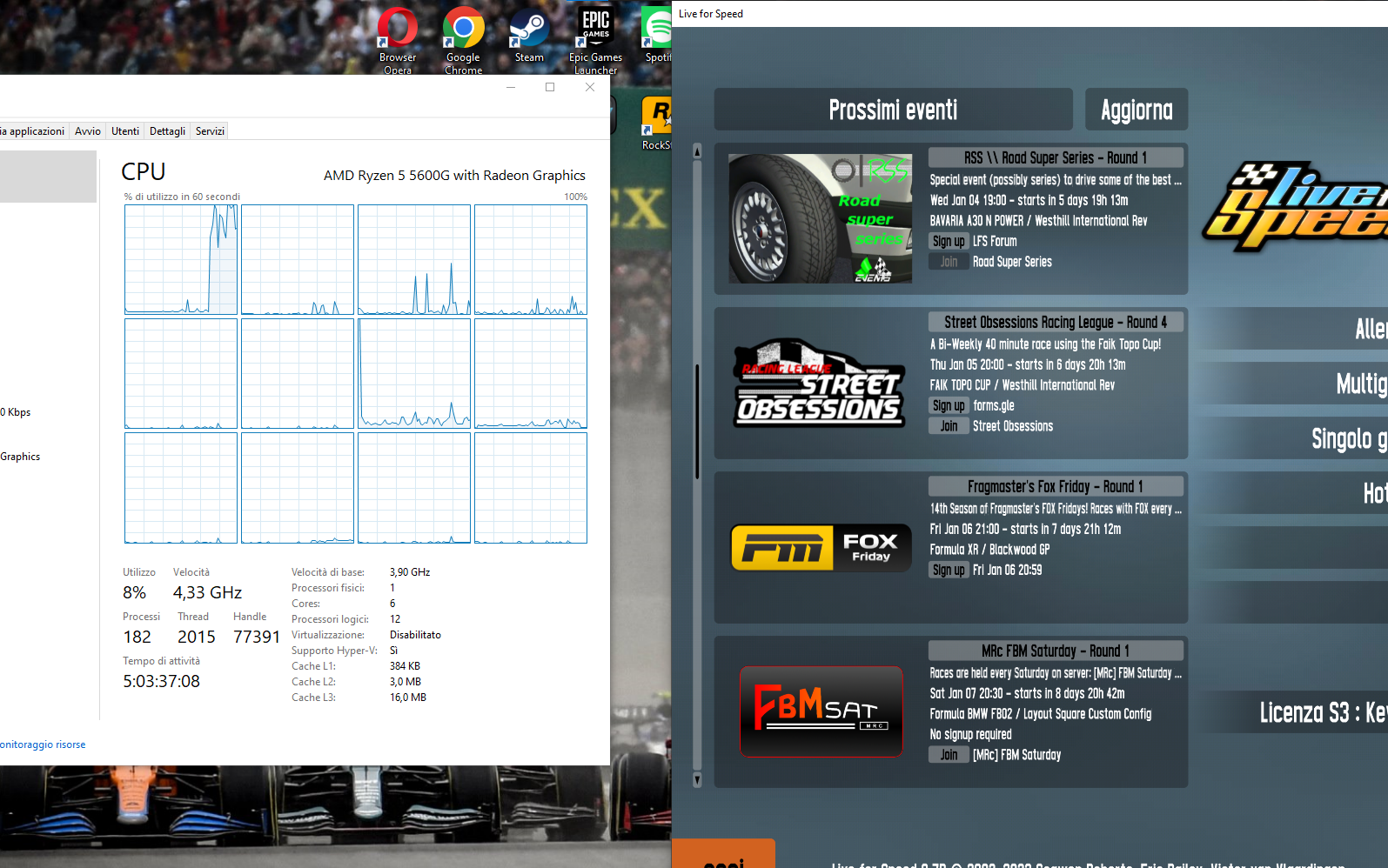Viewport: 1388px width, 868px height.
Task: Click the AMD Ryzen 5 5600G processor name
Action: pyautogui.click(x=454, y=175)
